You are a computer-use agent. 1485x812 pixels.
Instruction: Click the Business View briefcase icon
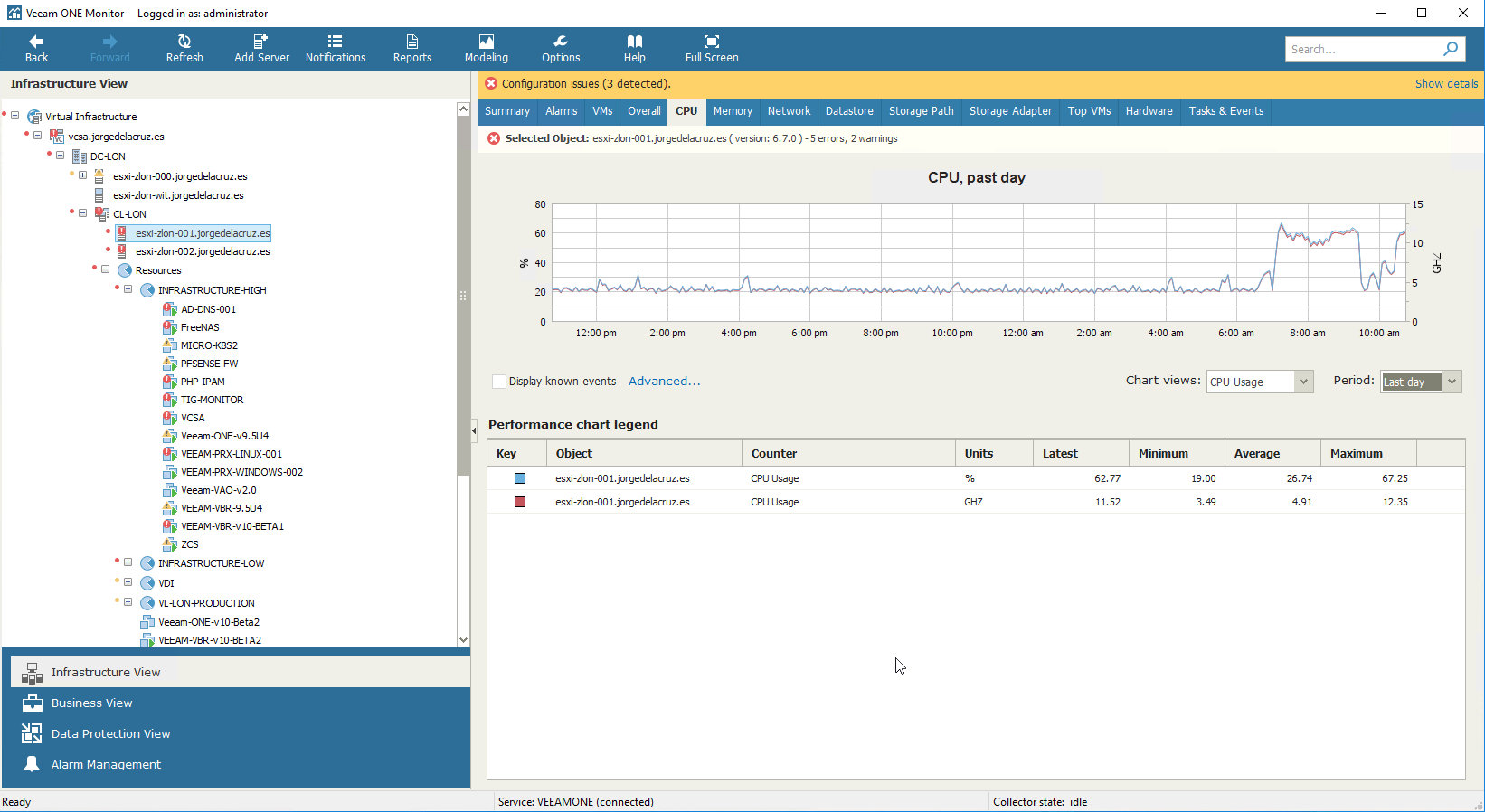click(x=32, y=703)
